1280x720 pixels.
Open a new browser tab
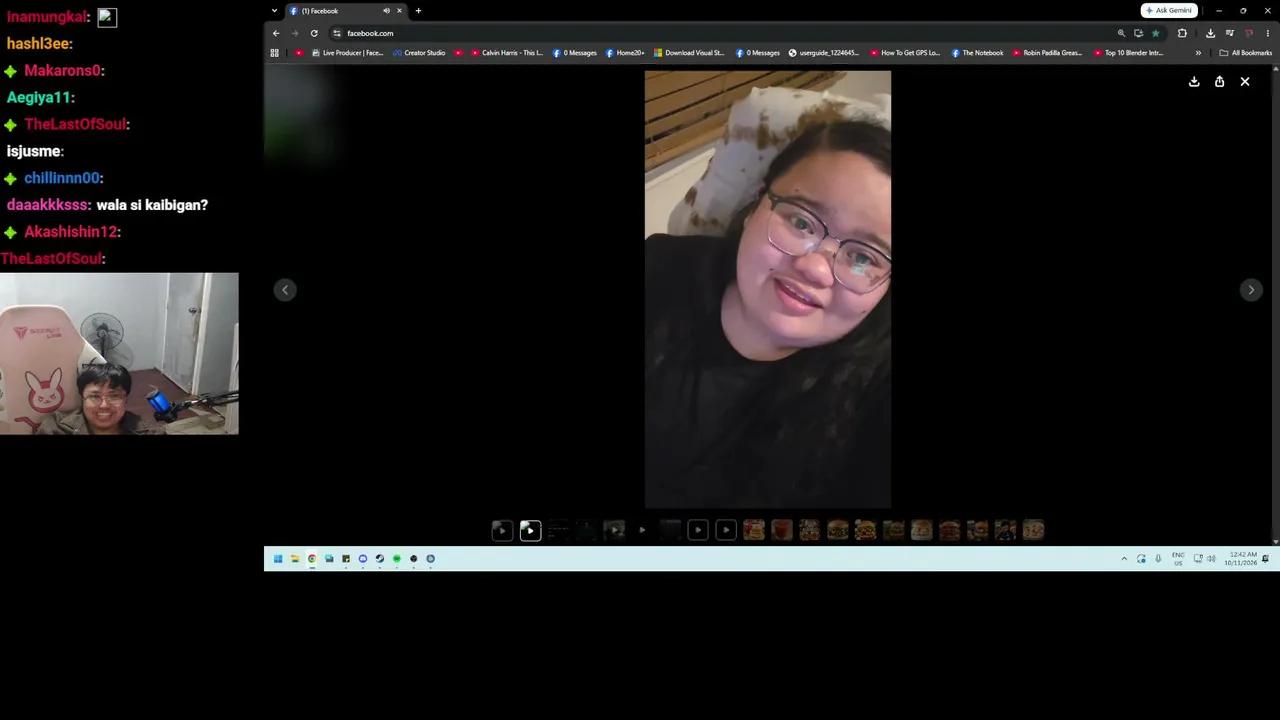pos(418,11)
